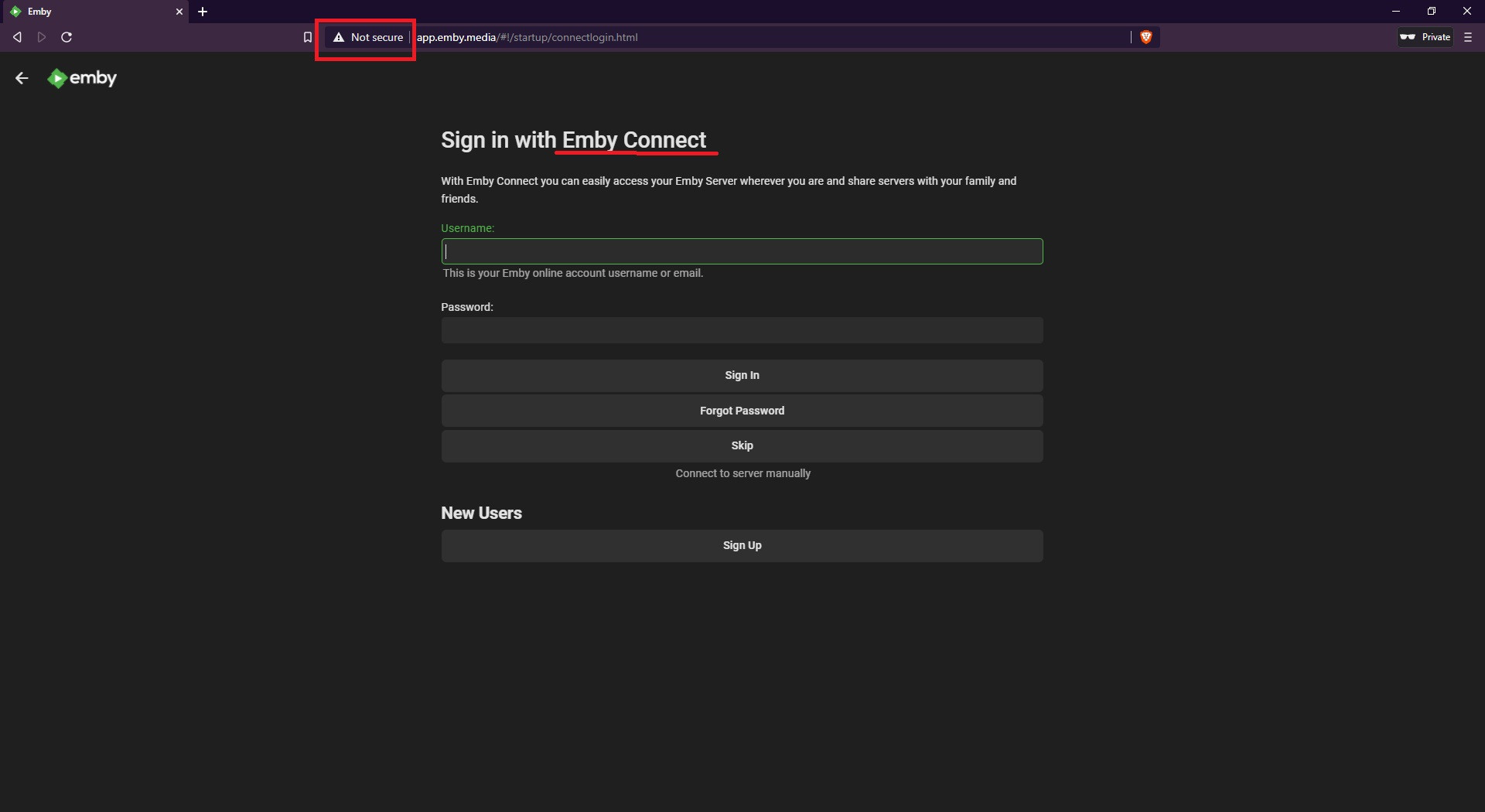This screenshot has height=812, width=1485.
Task: Click the 'Connect to server manually' text
Action: click(x=742, y=473)
